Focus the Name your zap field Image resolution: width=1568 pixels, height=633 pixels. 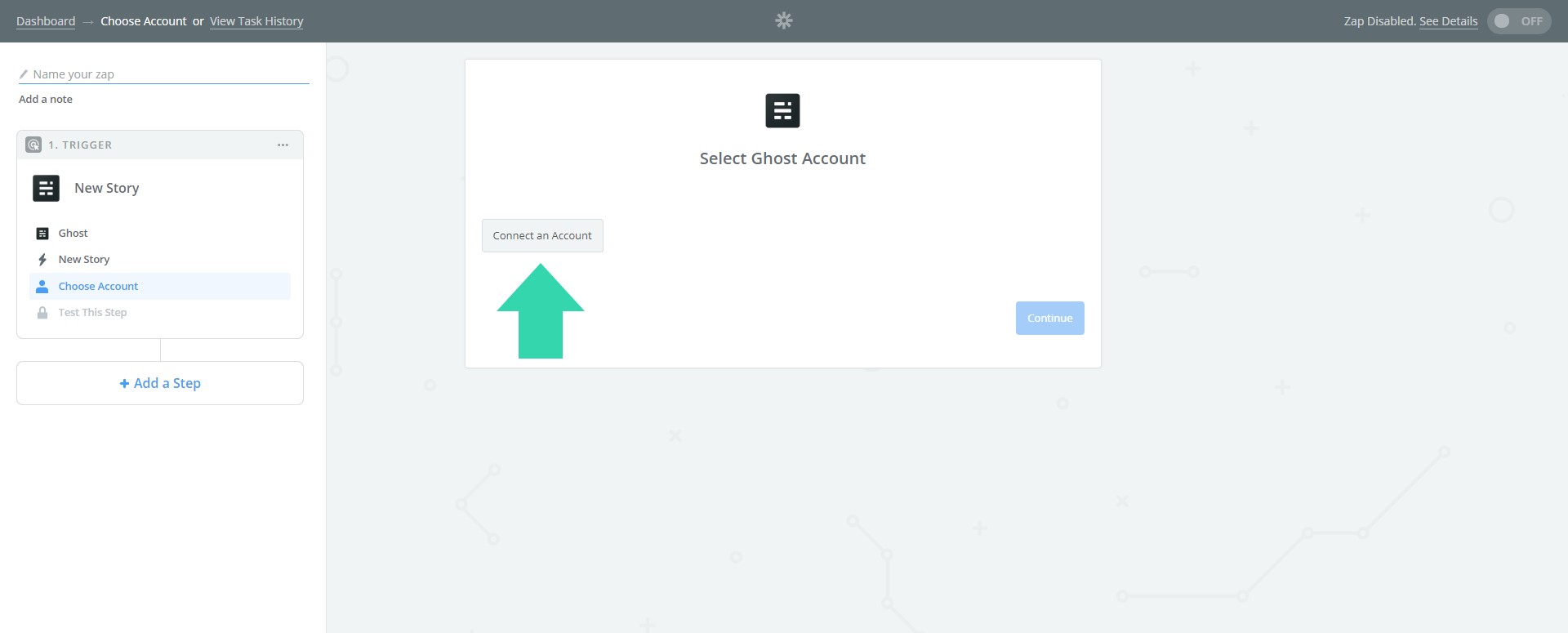coord(169,74)
